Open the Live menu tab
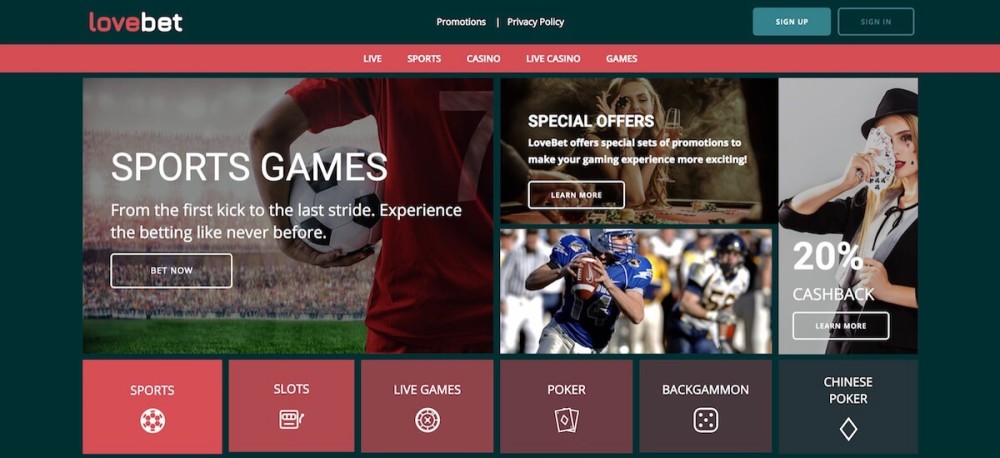Viewport: 1000px width, 458px height. [x=372, y=59]
